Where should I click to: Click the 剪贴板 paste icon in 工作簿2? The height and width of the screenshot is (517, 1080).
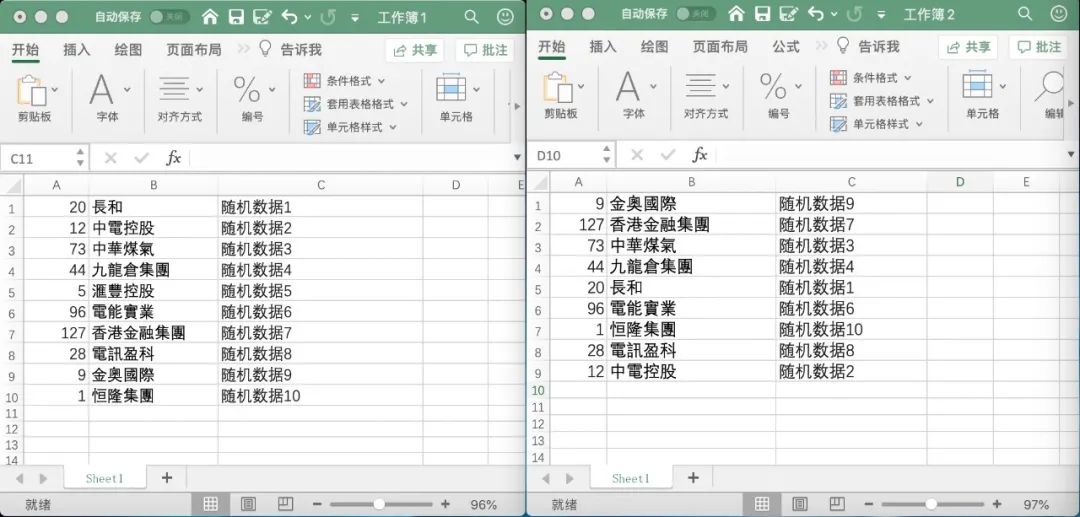(x=557, y=87)
